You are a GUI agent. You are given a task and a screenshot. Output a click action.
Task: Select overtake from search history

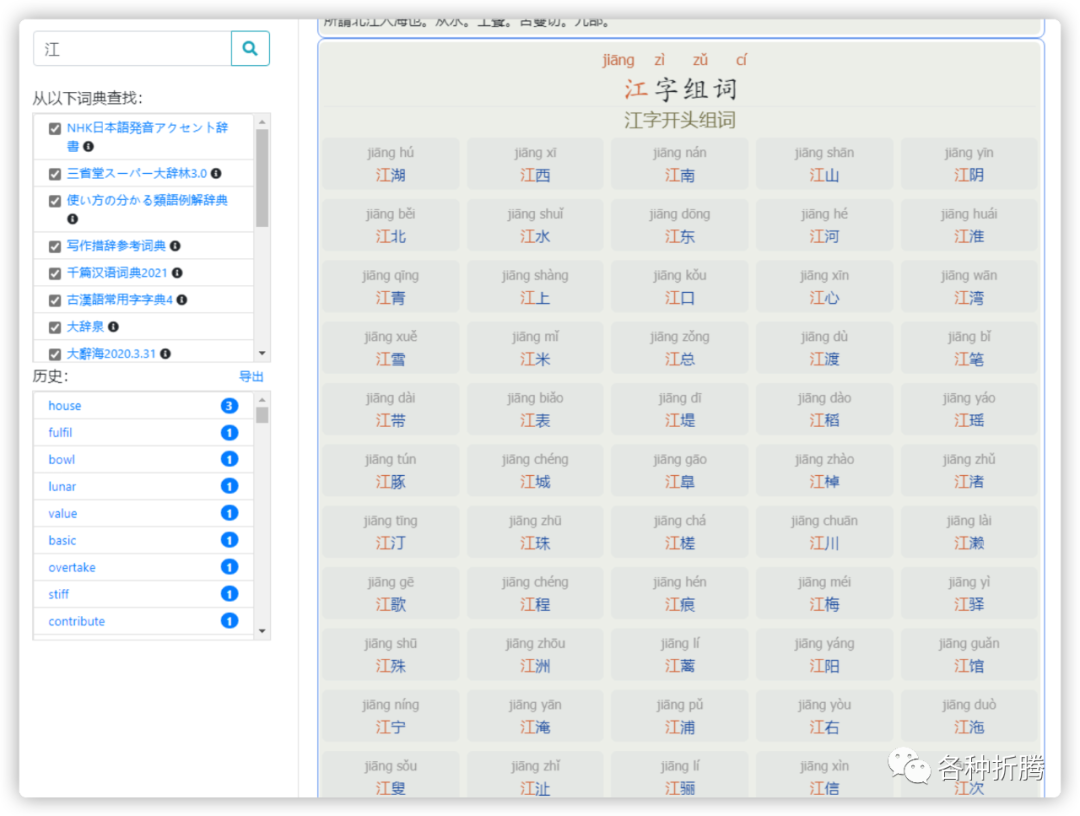72,567
